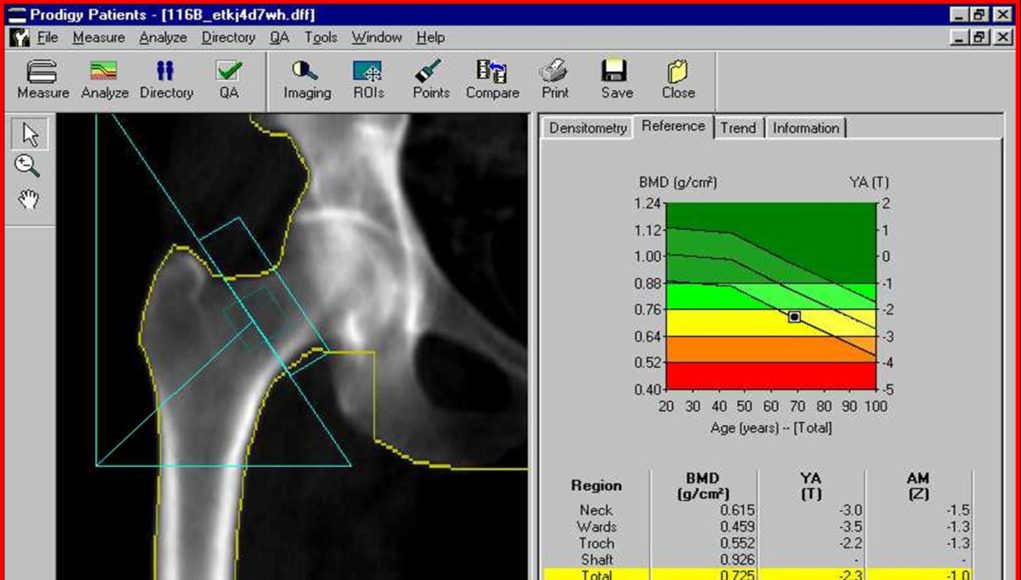Open the Measure menu
The image size is (1021, 580).
pyautogui.click(x=98, y=38)
